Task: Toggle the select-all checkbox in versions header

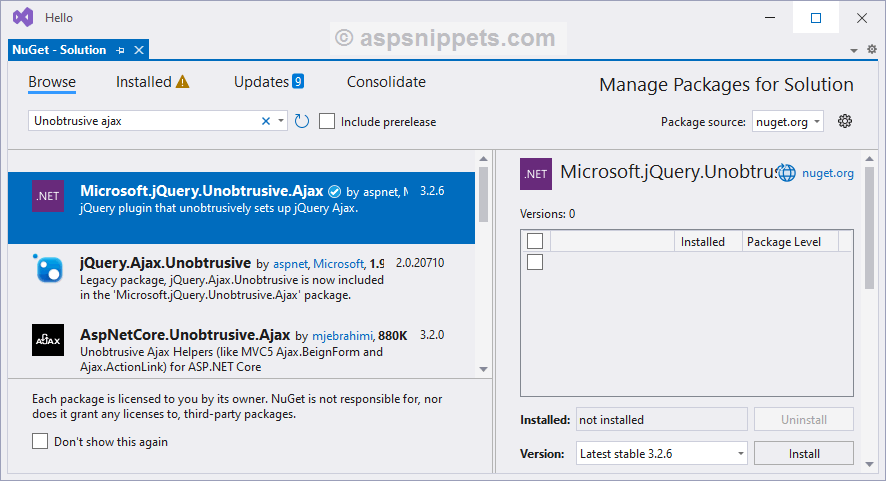Action: coord(535,241)
